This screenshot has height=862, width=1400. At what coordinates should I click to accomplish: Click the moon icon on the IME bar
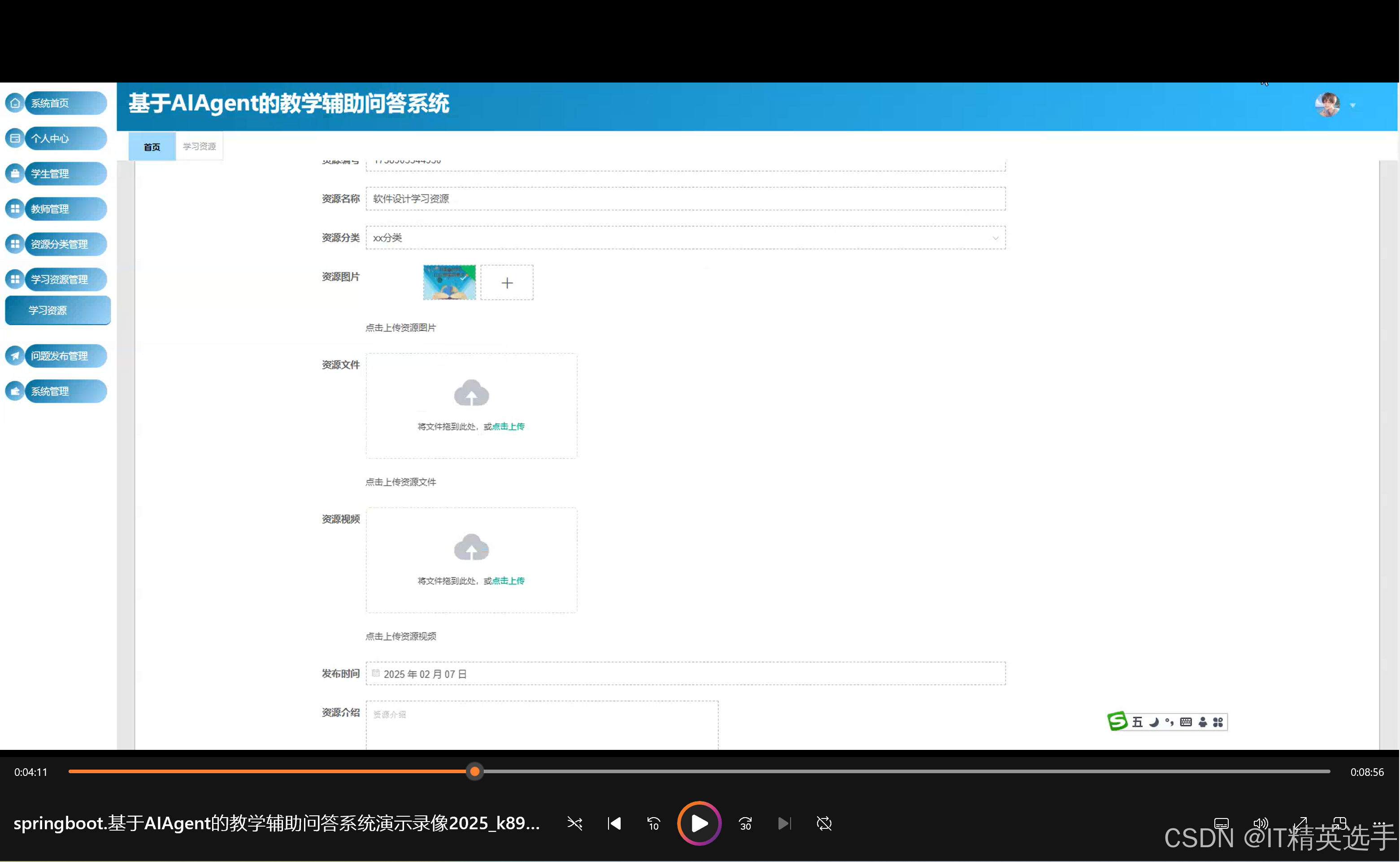(1154, 723)
